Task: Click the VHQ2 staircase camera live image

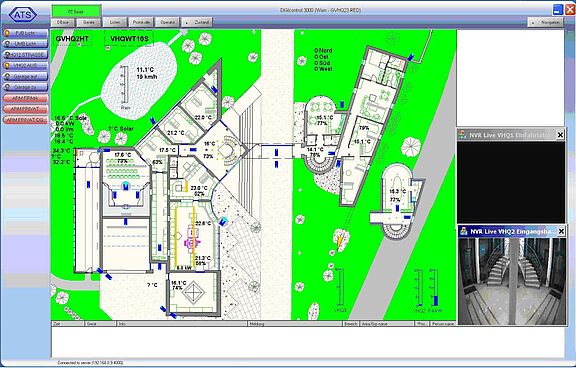Action: point(512,281)
